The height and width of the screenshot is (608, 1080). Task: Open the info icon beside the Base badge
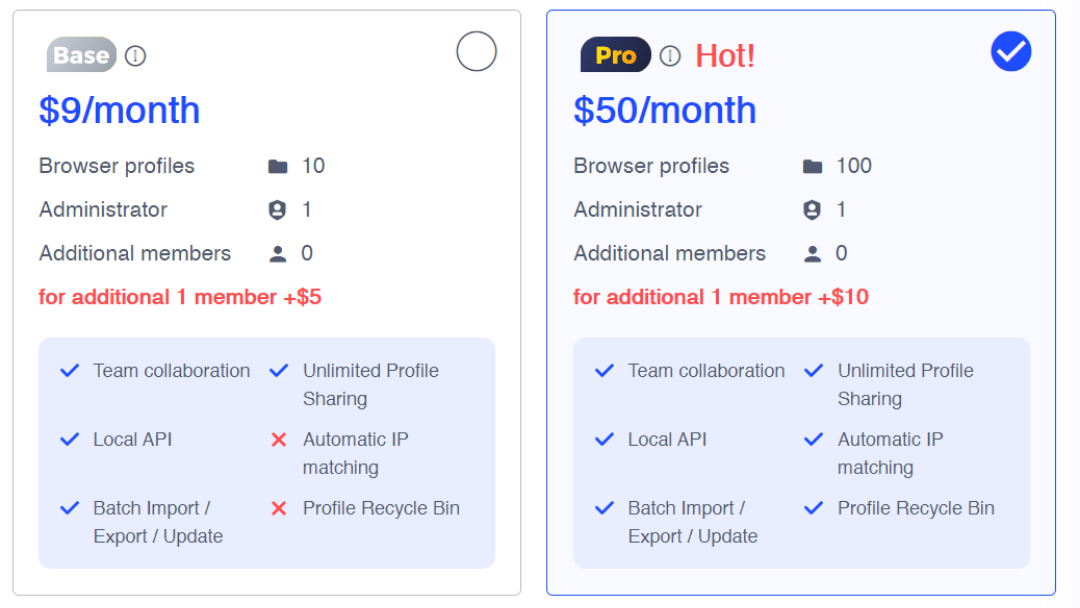(135, 56)
